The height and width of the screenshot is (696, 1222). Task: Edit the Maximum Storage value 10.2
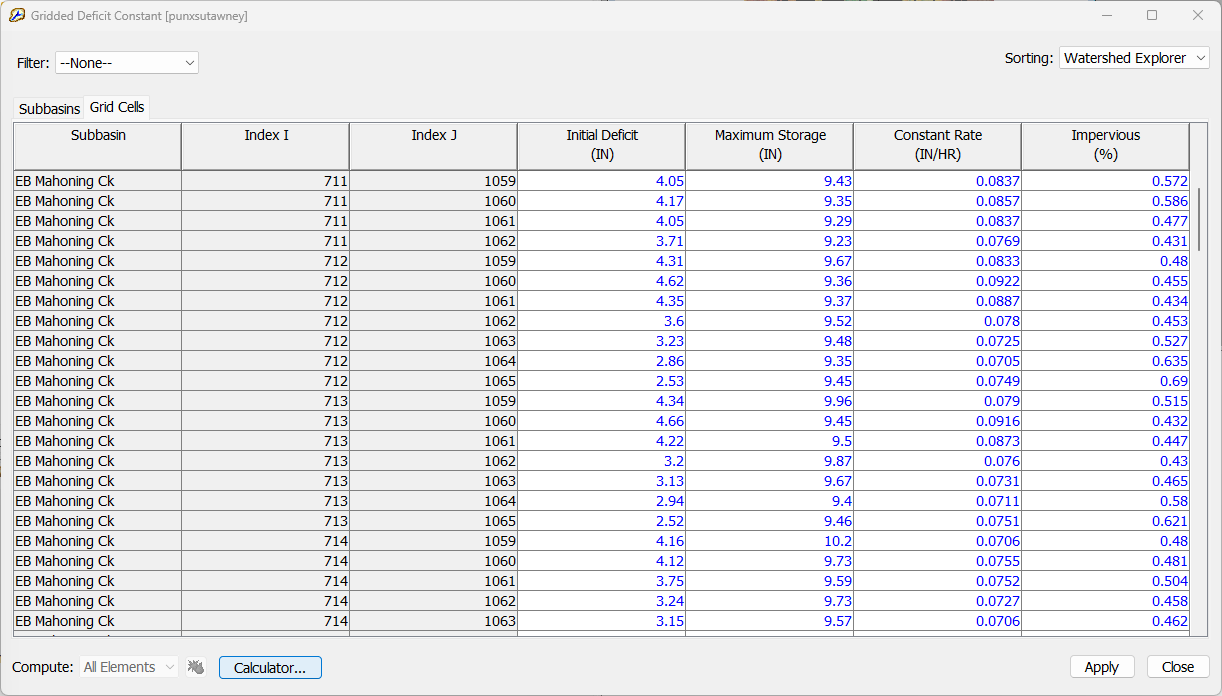pyautogui.click(x=770, y=541)
